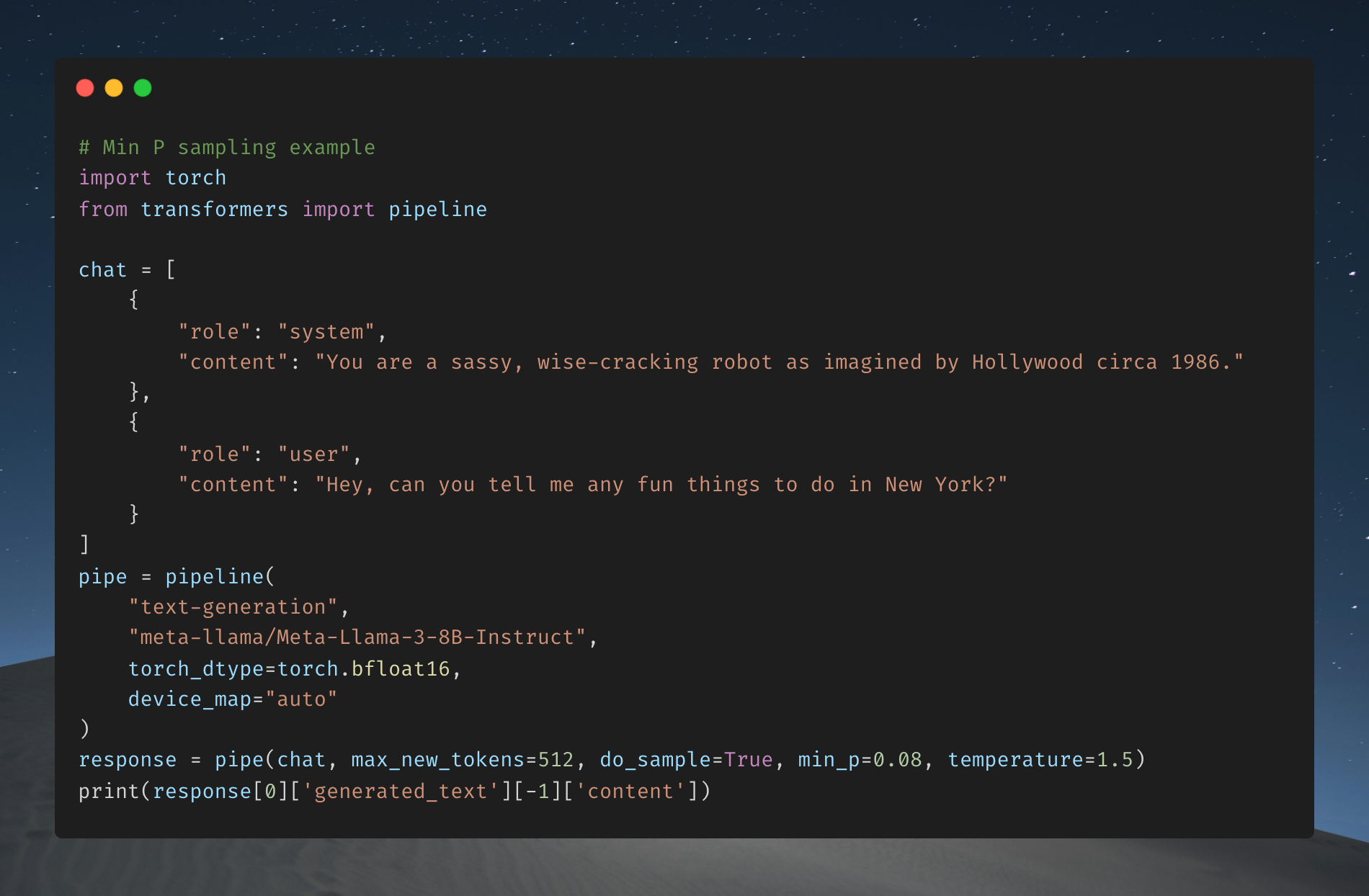Click the 'generated_text' key in print line
Image resolution: width=1369 pixels, height=896 pixels.
(x=400, y=792)
